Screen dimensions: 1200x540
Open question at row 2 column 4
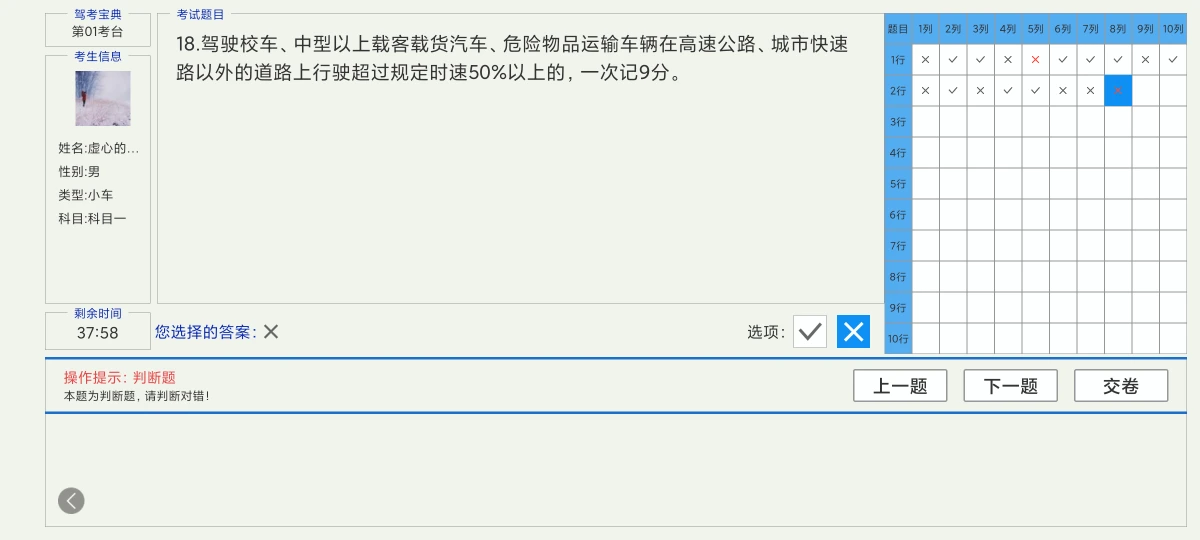pos(1008,91)
